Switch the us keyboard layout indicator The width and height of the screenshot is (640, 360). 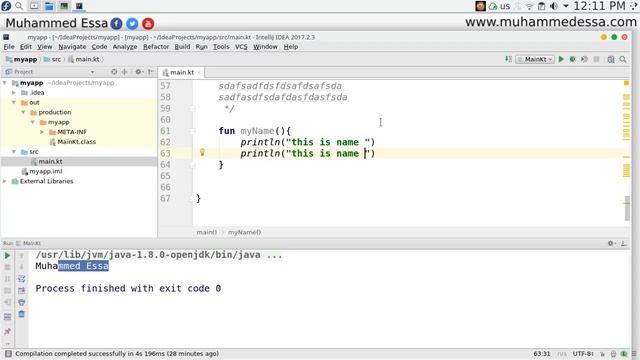pyautogui.click(x=505, y=6)
